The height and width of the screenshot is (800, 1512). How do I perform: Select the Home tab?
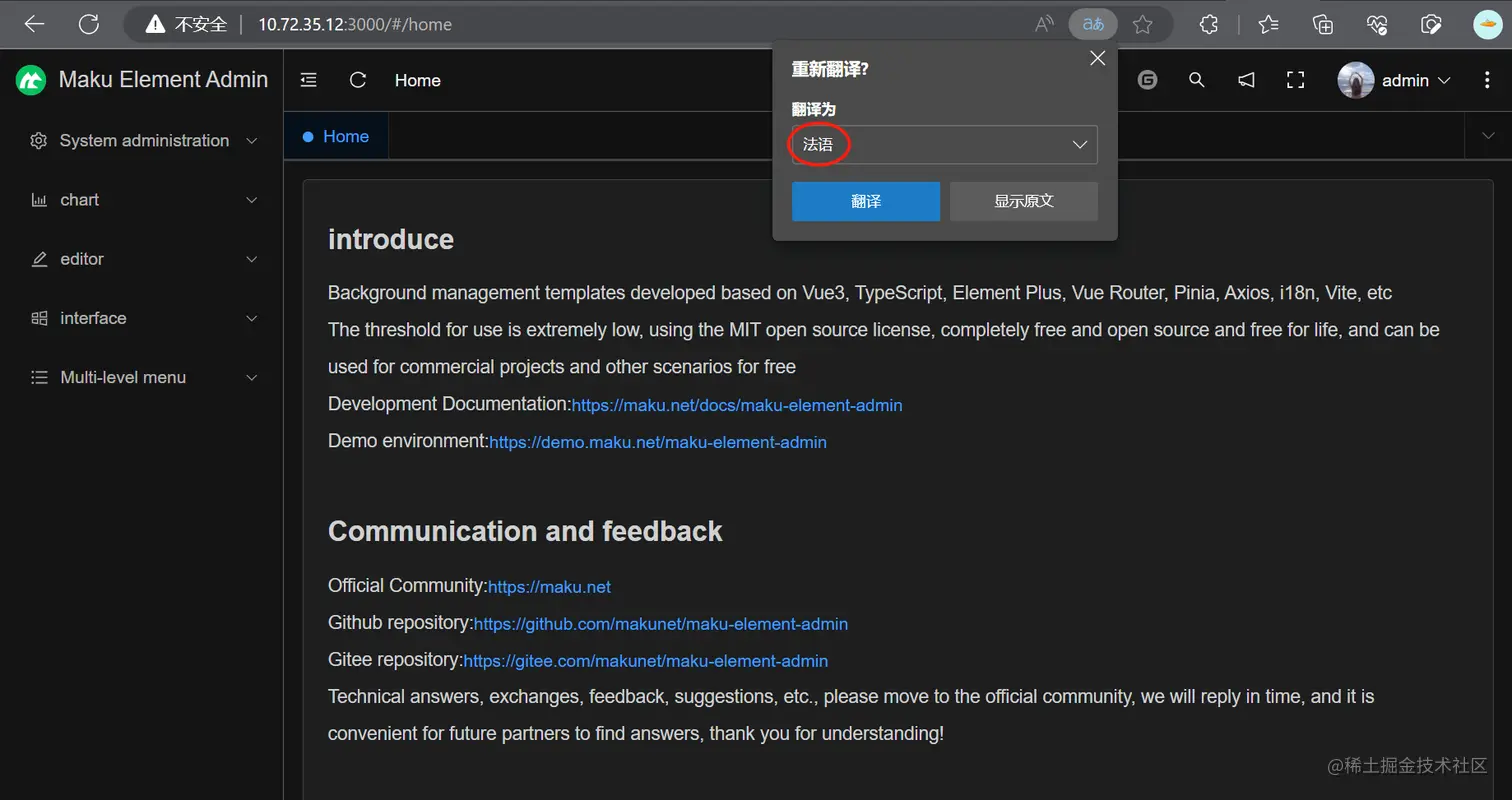pyautogui.click(x=345, y=137)
